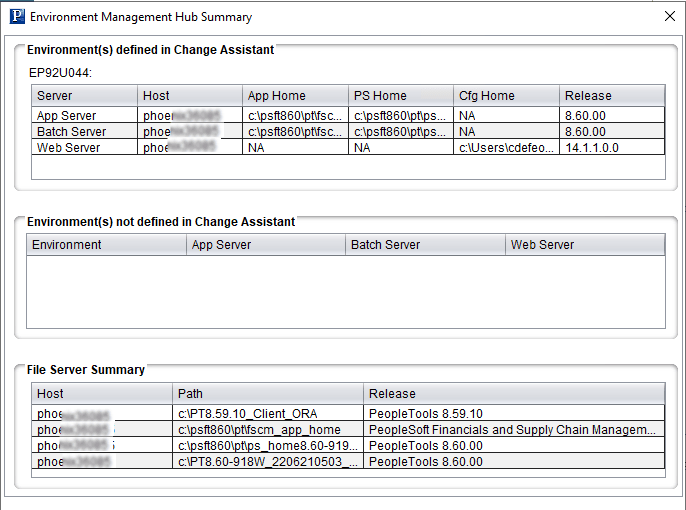Click the Environment column header

106,245
